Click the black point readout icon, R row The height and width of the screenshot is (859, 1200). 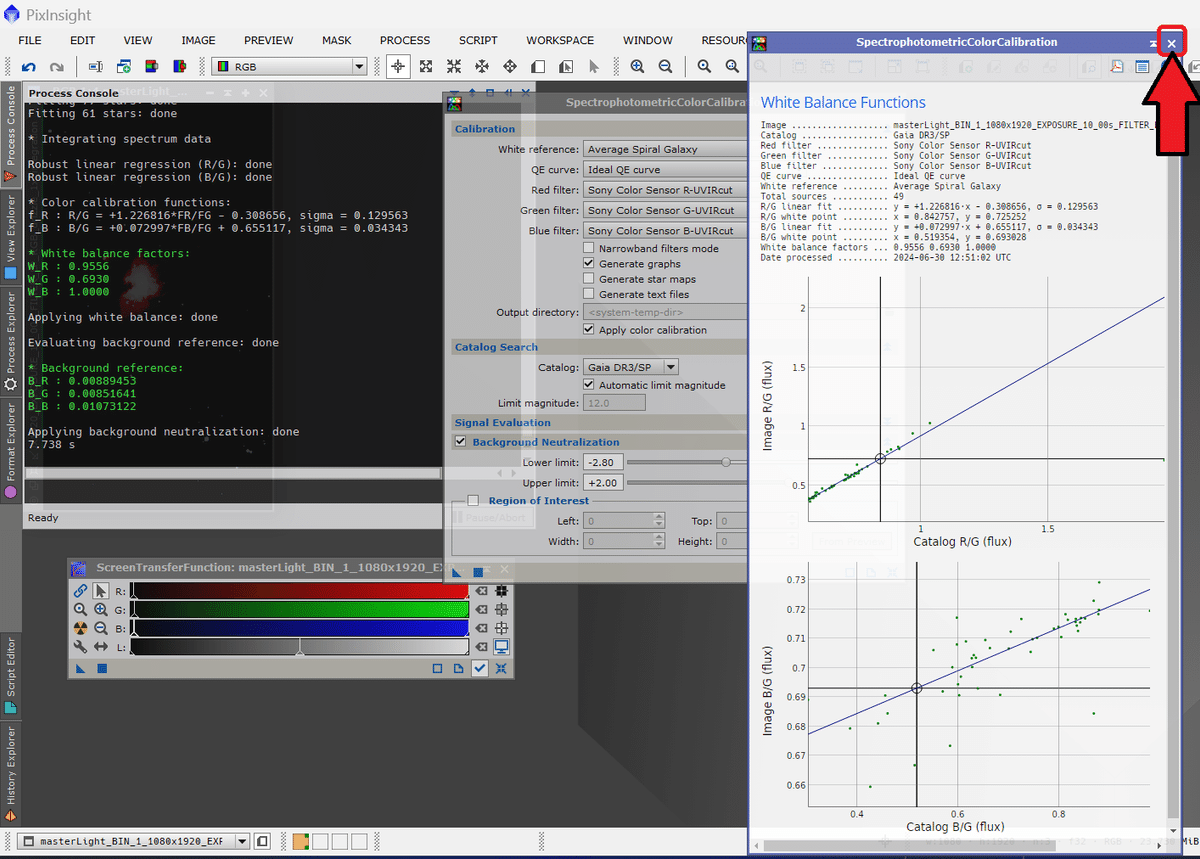[502, 591]
